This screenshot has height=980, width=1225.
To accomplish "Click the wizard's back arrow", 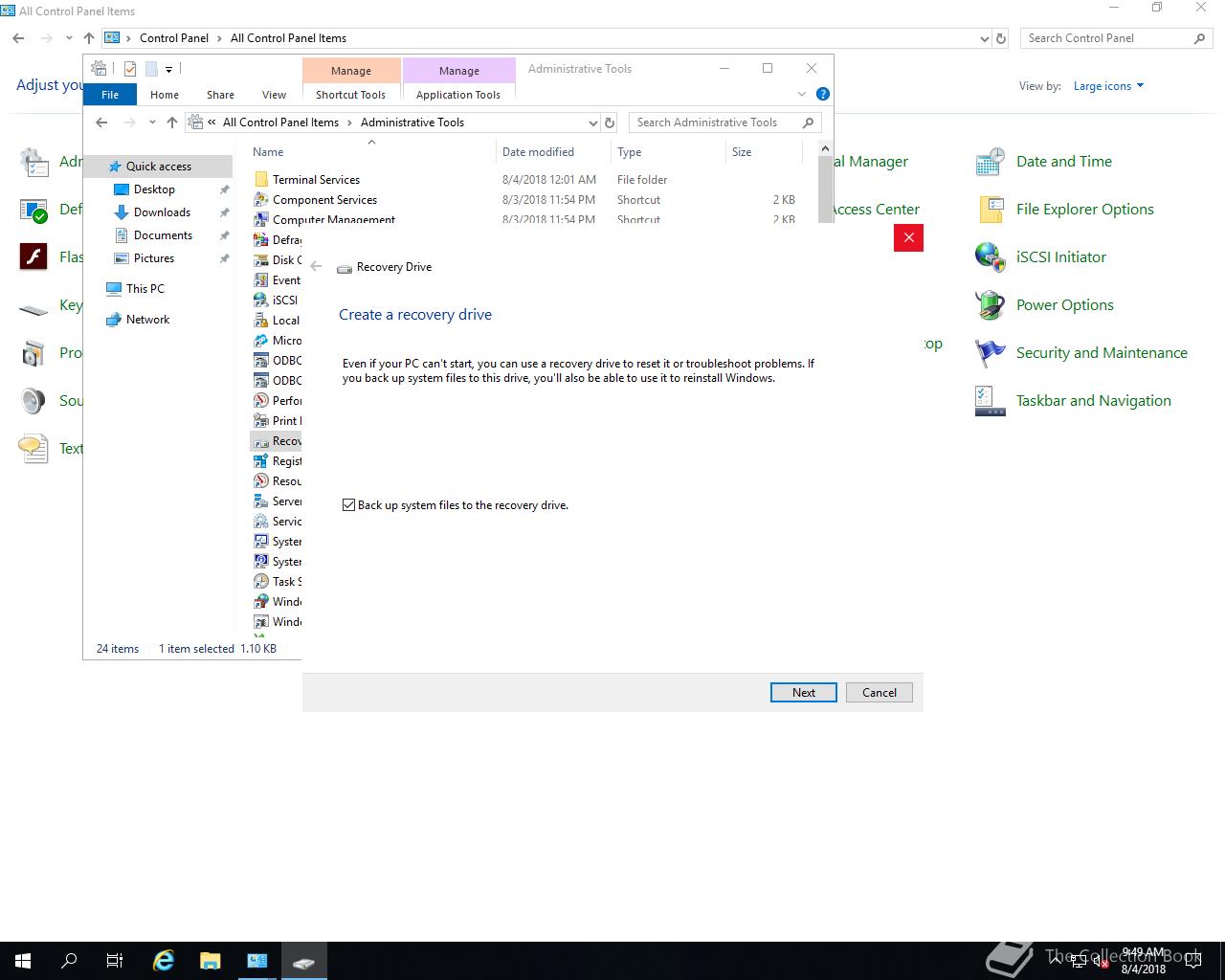I will pyautogui.click(x=316, y=267).
